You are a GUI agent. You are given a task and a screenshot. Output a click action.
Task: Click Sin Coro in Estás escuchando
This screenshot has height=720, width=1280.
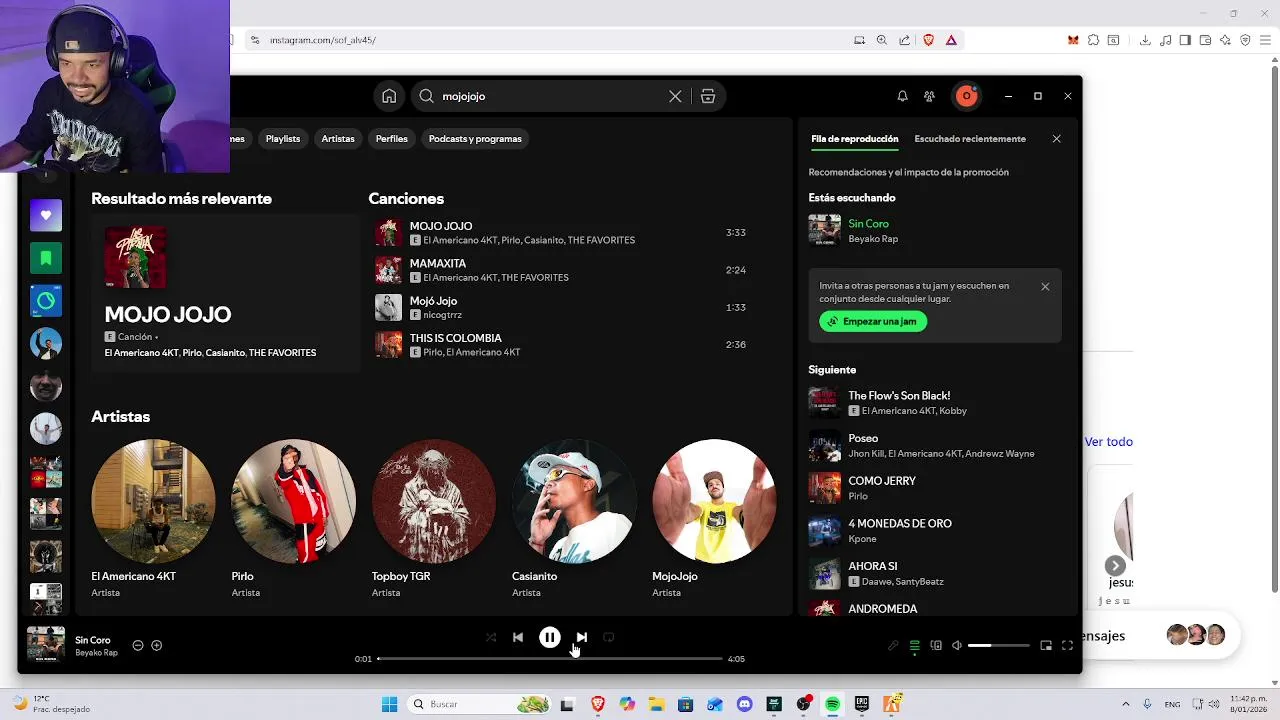pyautogui.click(x=868, y=224)
